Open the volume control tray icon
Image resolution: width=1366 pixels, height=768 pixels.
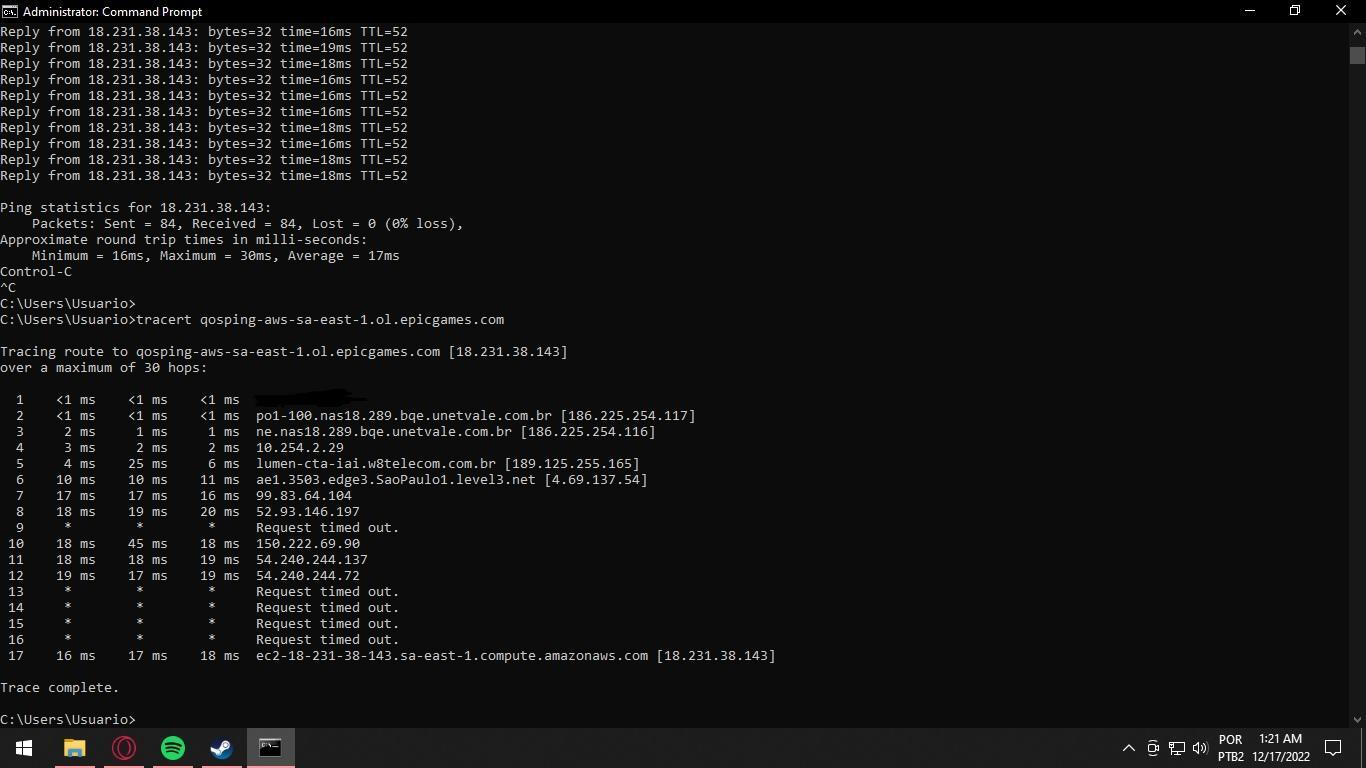tap(1201, 748)
